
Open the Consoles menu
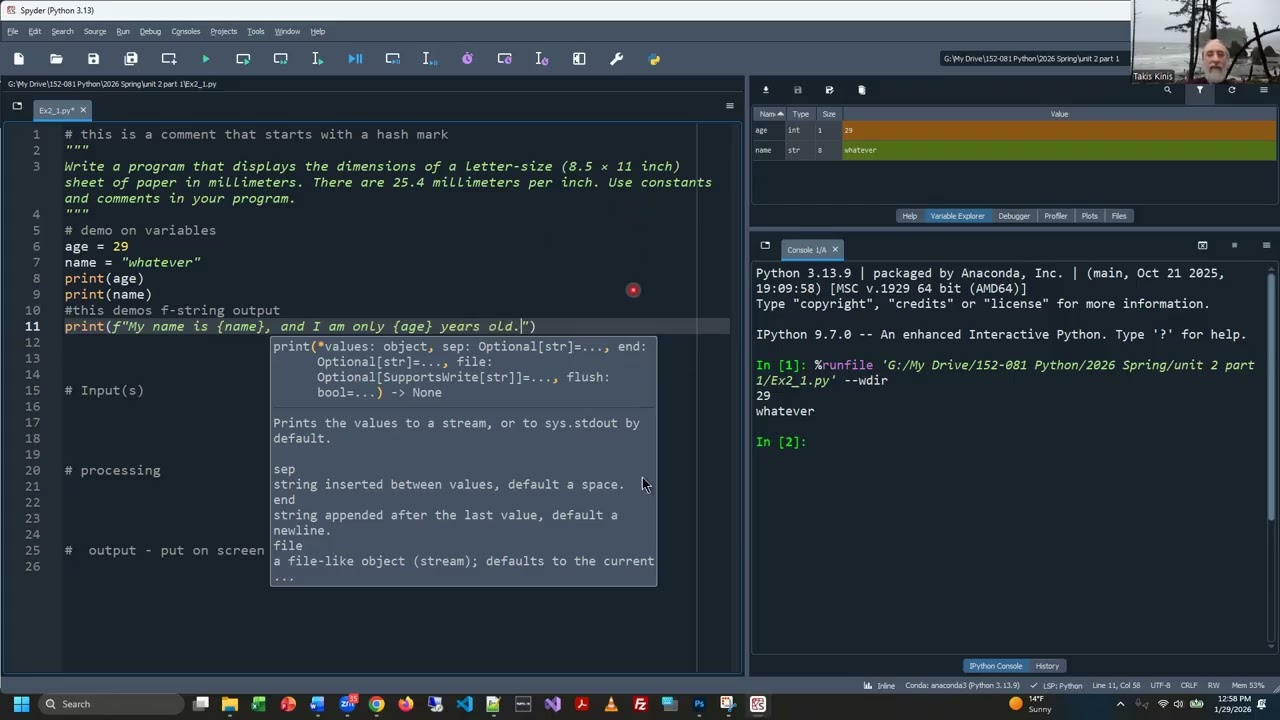point(185,31)
